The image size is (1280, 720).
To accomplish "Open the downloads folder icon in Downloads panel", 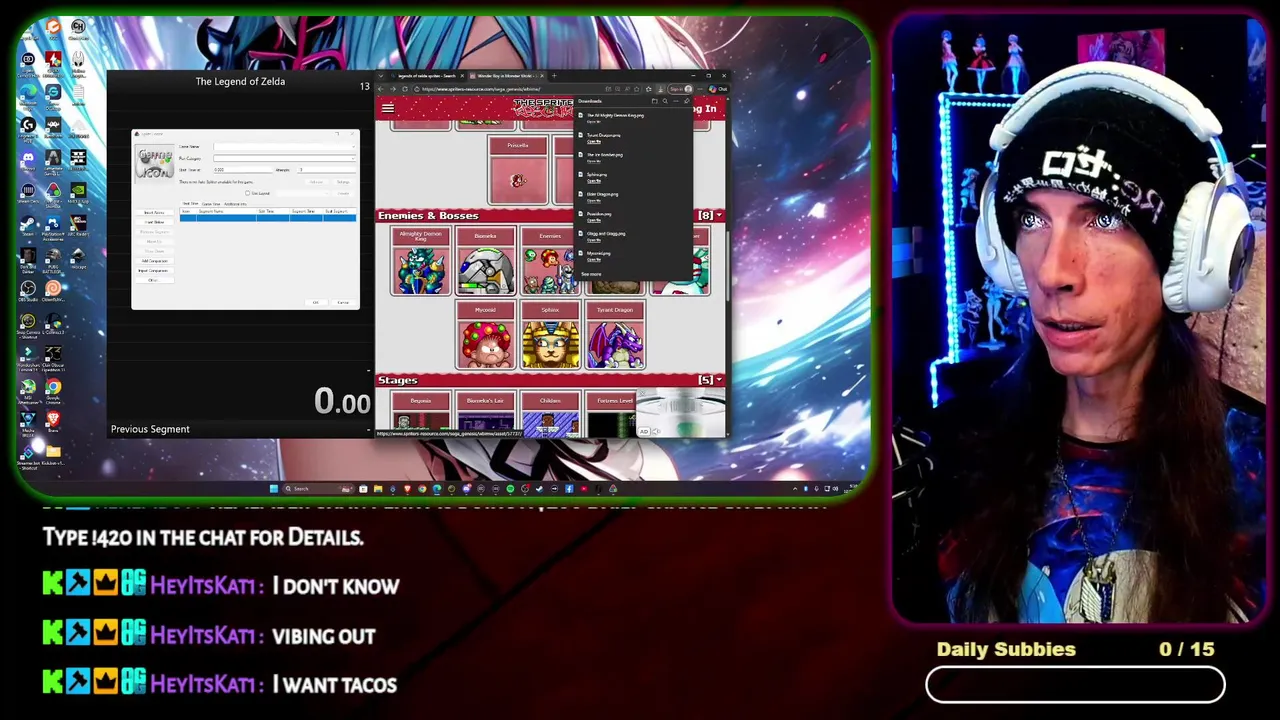I will pyautogui.click(x=654, y=101).
